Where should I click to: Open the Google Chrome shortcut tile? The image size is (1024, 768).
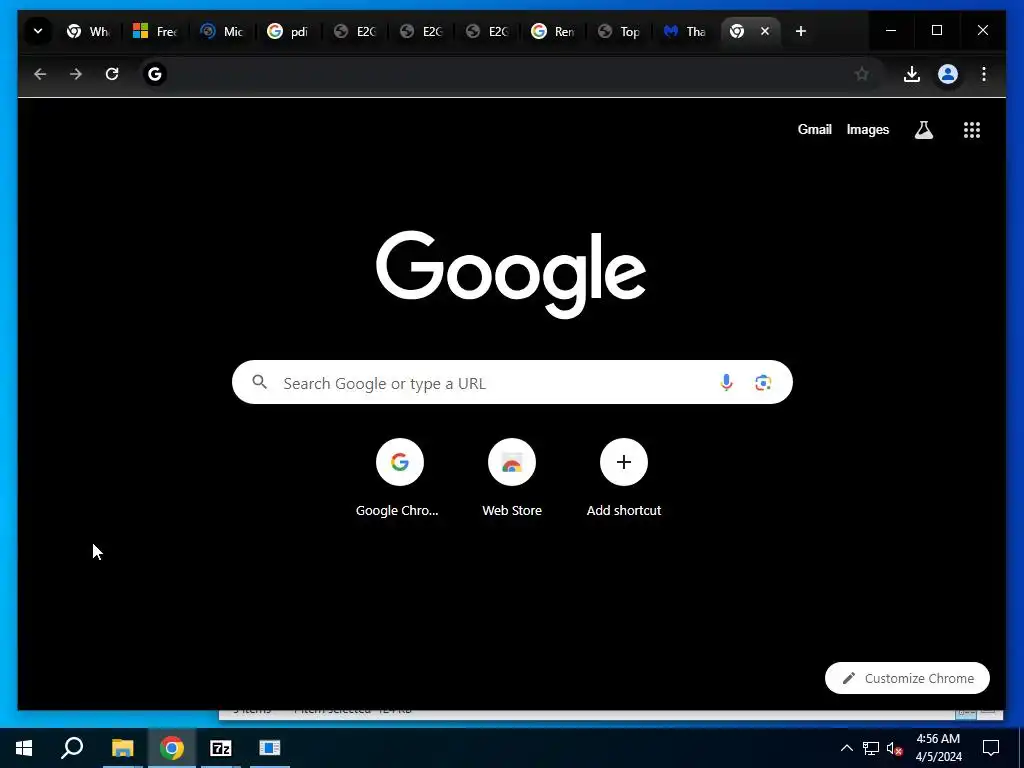coord(399,478)
